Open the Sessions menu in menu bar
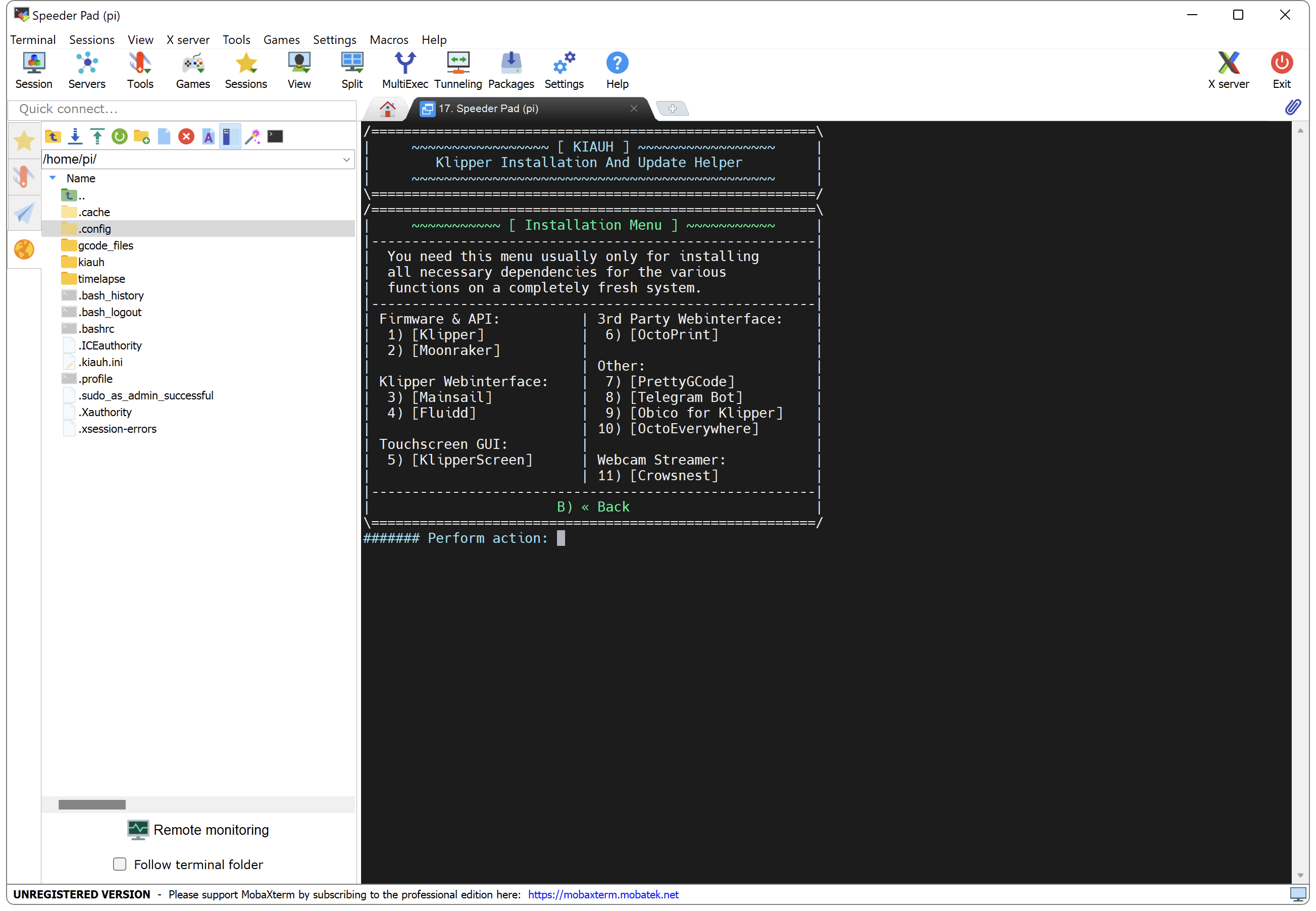 [92, 39]
